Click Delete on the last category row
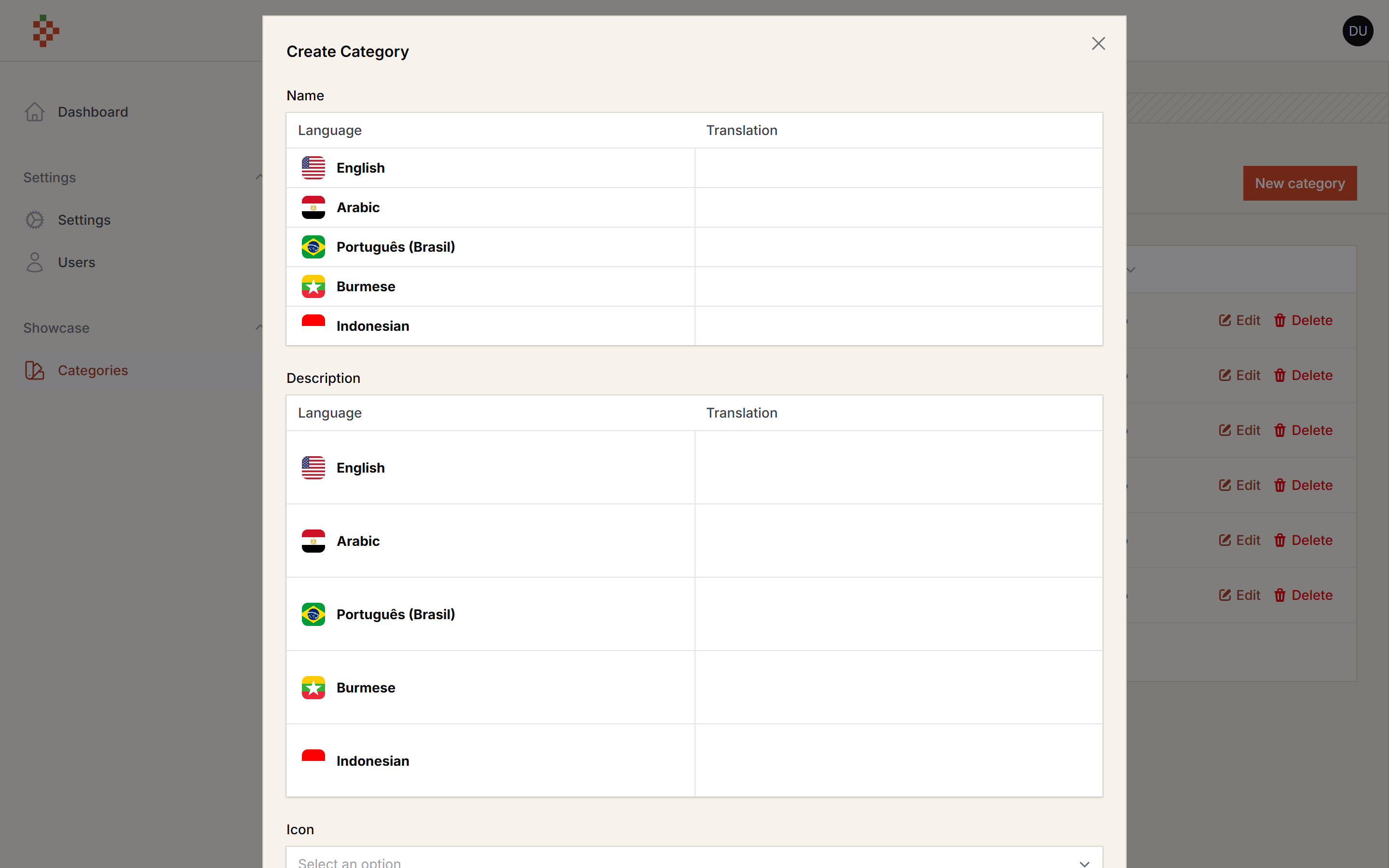 point(1303,596)
